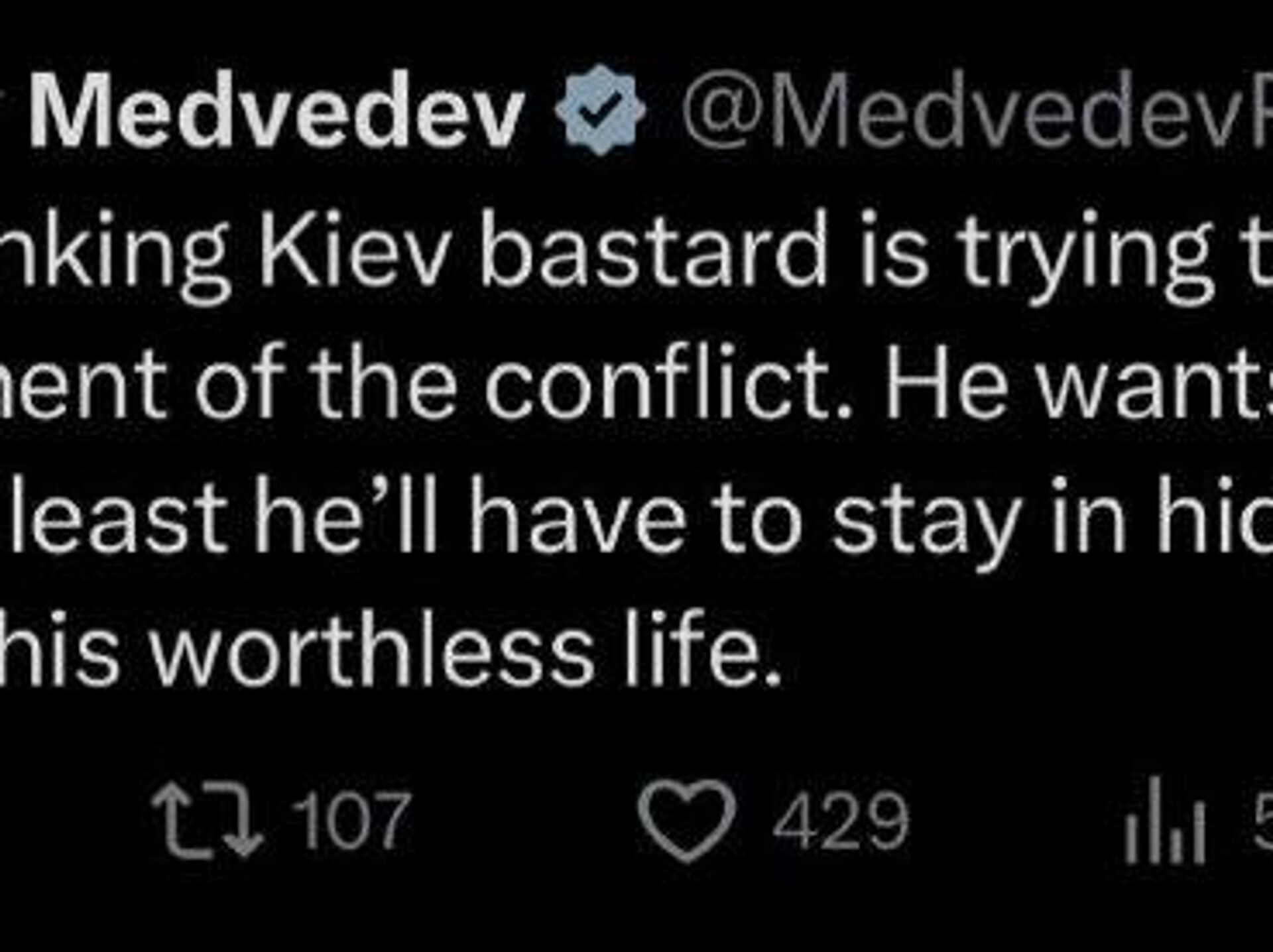Viewport: 1273px width, 952px height.
Task: Click the like count 429
Action: (840, 823)
